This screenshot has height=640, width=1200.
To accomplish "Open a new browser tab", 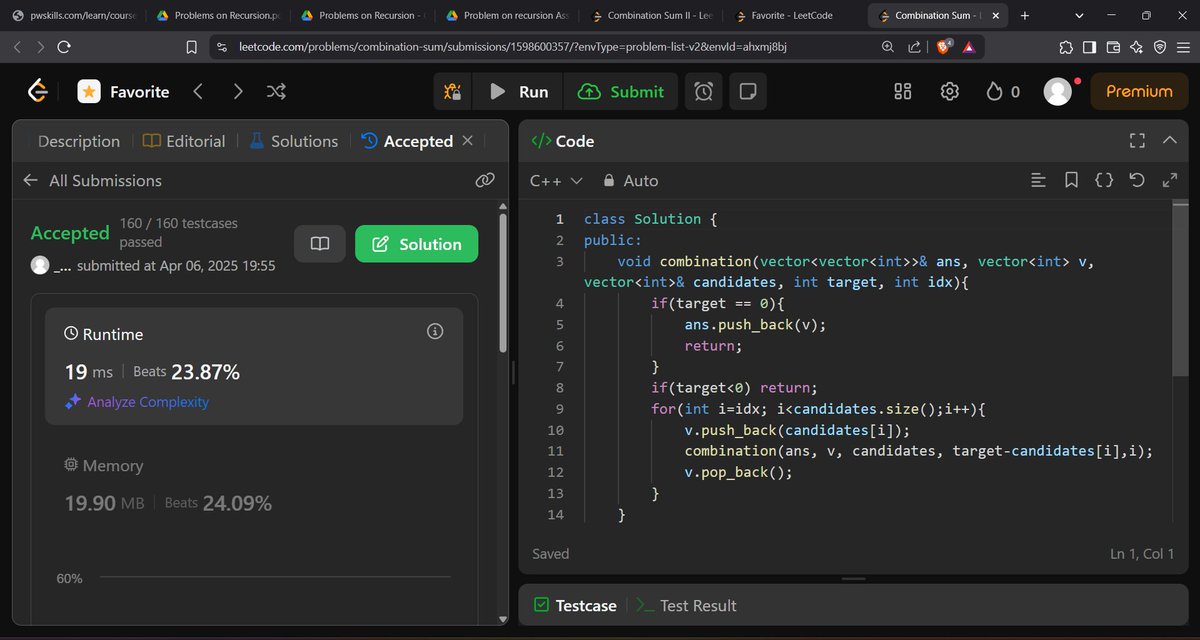I will [x=1025, y=16].
